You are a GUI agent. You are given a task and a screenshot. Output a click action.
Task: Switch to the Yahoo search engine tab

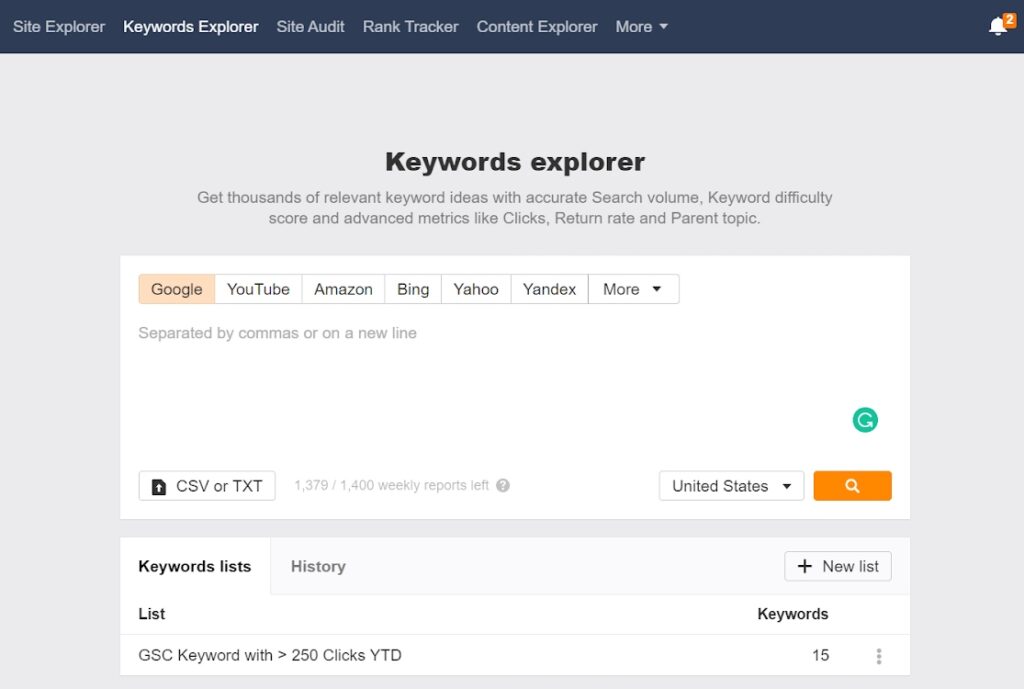pos(475,289)
